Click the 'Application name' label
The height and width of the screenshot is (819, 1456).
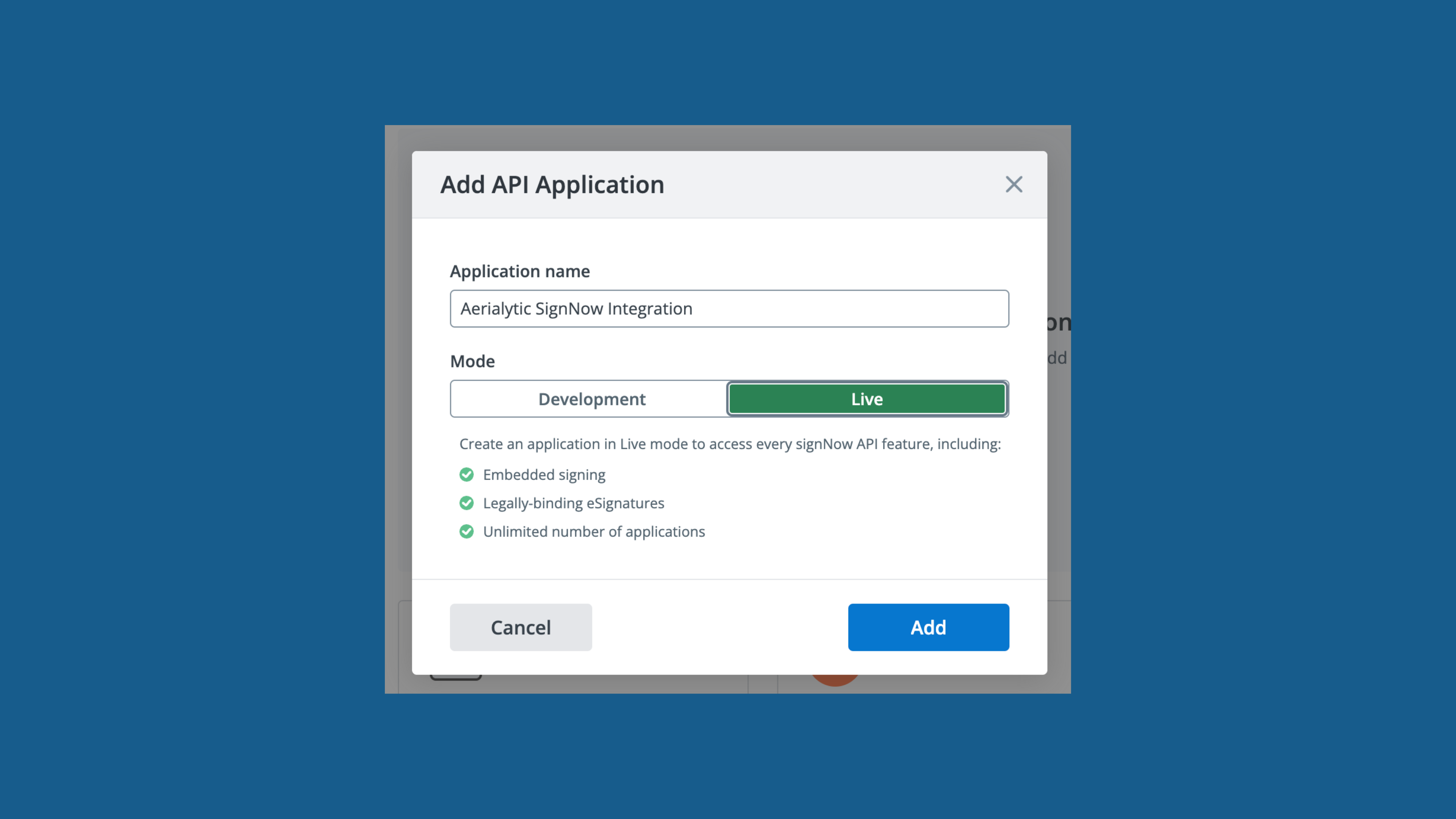point(519,271)
